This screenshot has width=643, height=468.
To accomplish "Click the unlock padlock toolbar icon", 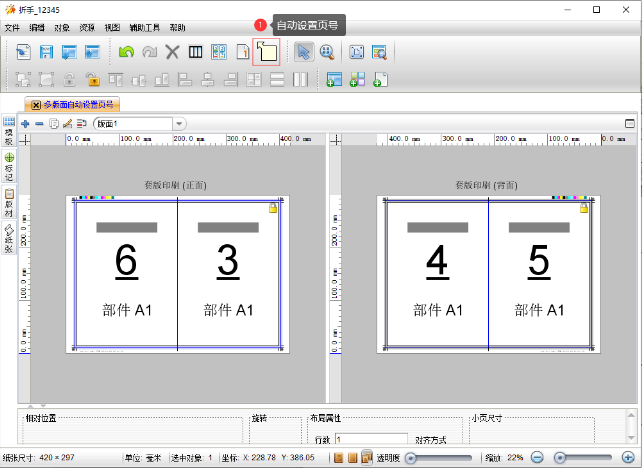I will (x=92, y=80).
